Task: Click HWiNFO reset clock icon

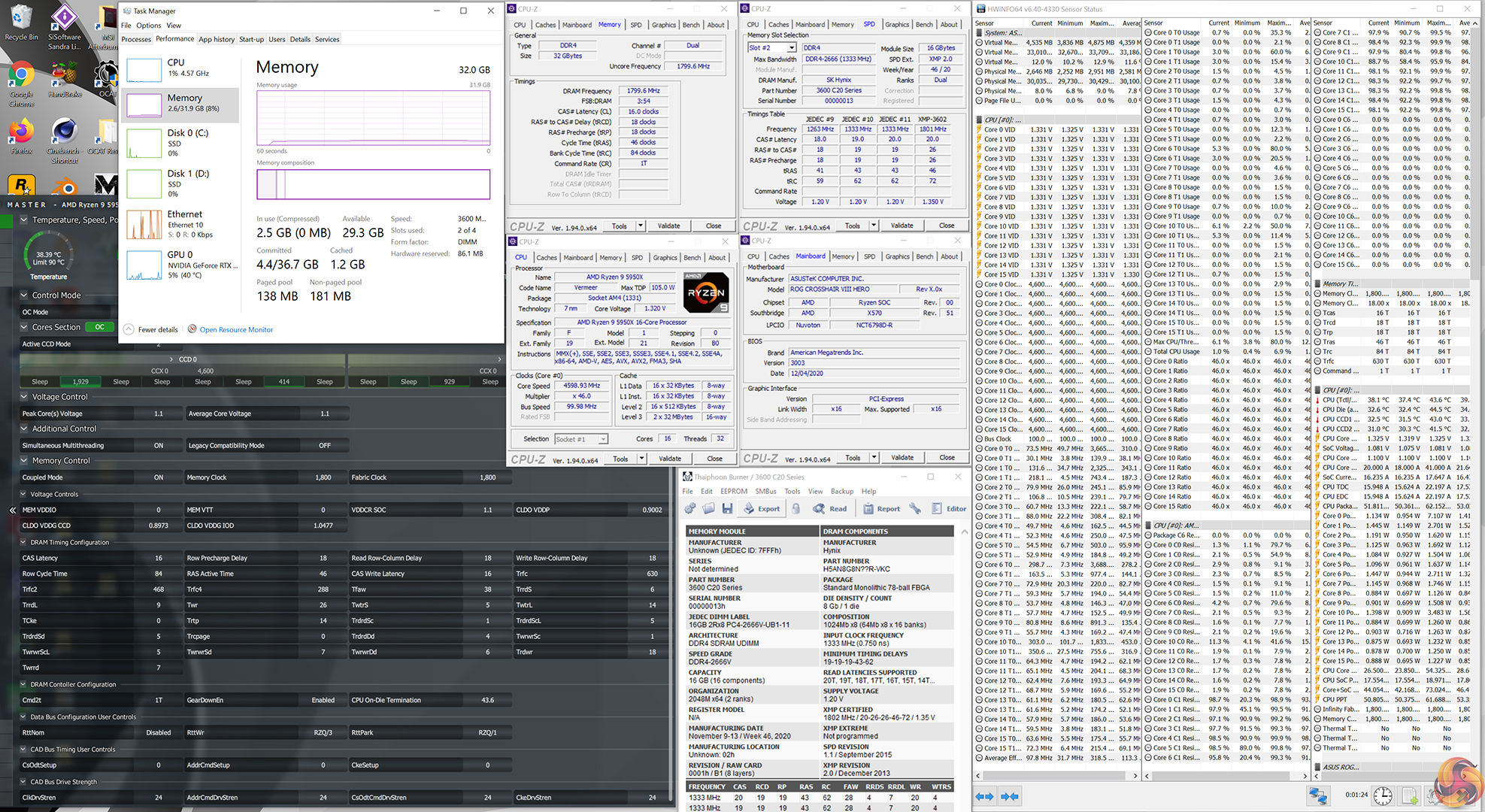Action: (x=1382, y=795)
